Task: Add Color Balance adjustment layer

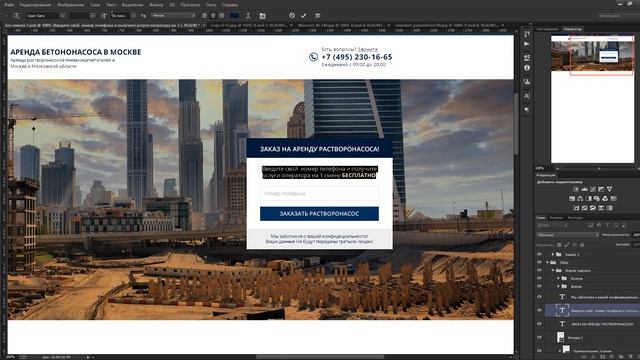Action: [x=580, y=199]
